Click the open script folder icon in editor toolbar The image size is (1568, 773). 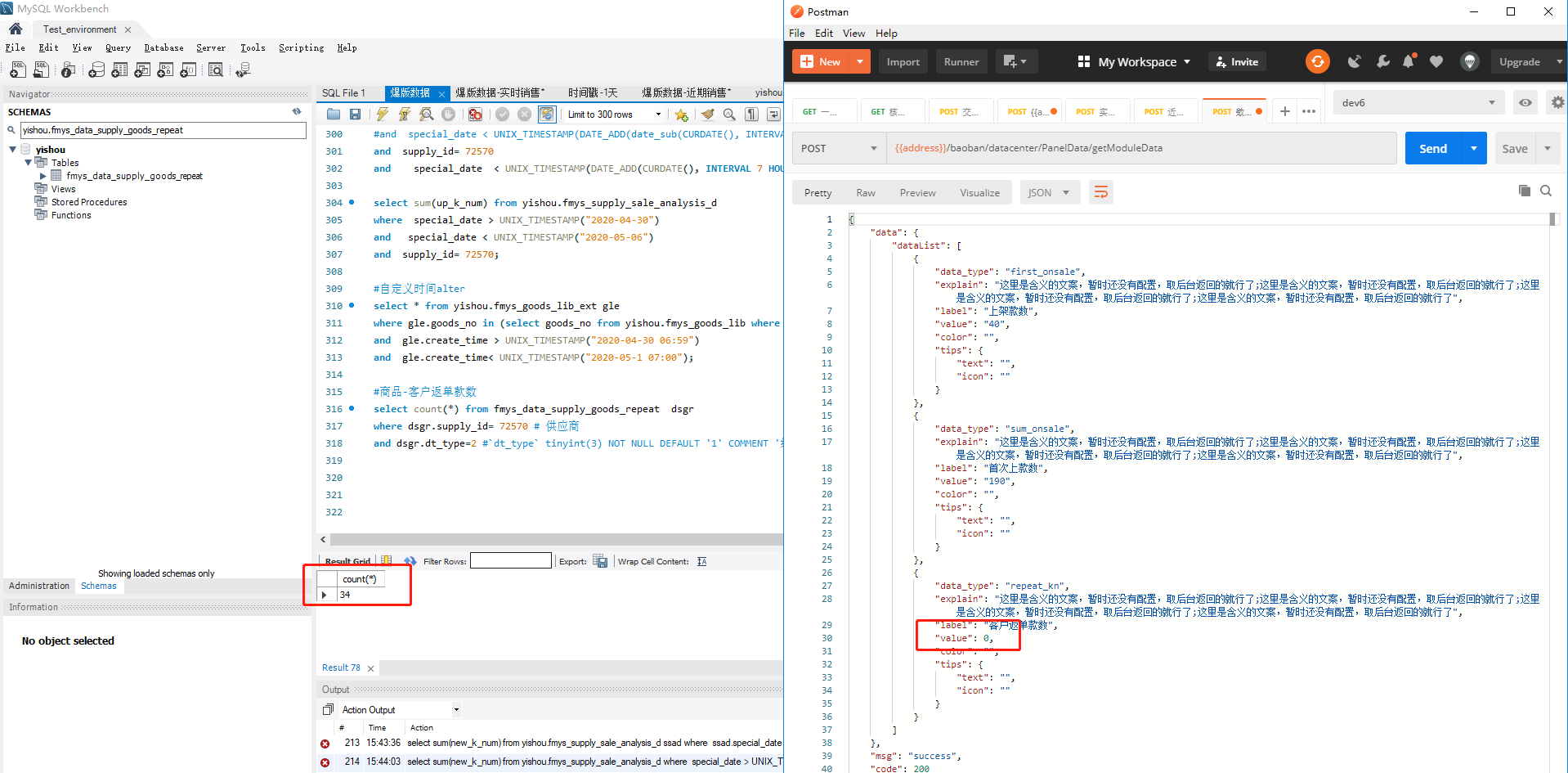pyautogui.click(x=334, y=115)
